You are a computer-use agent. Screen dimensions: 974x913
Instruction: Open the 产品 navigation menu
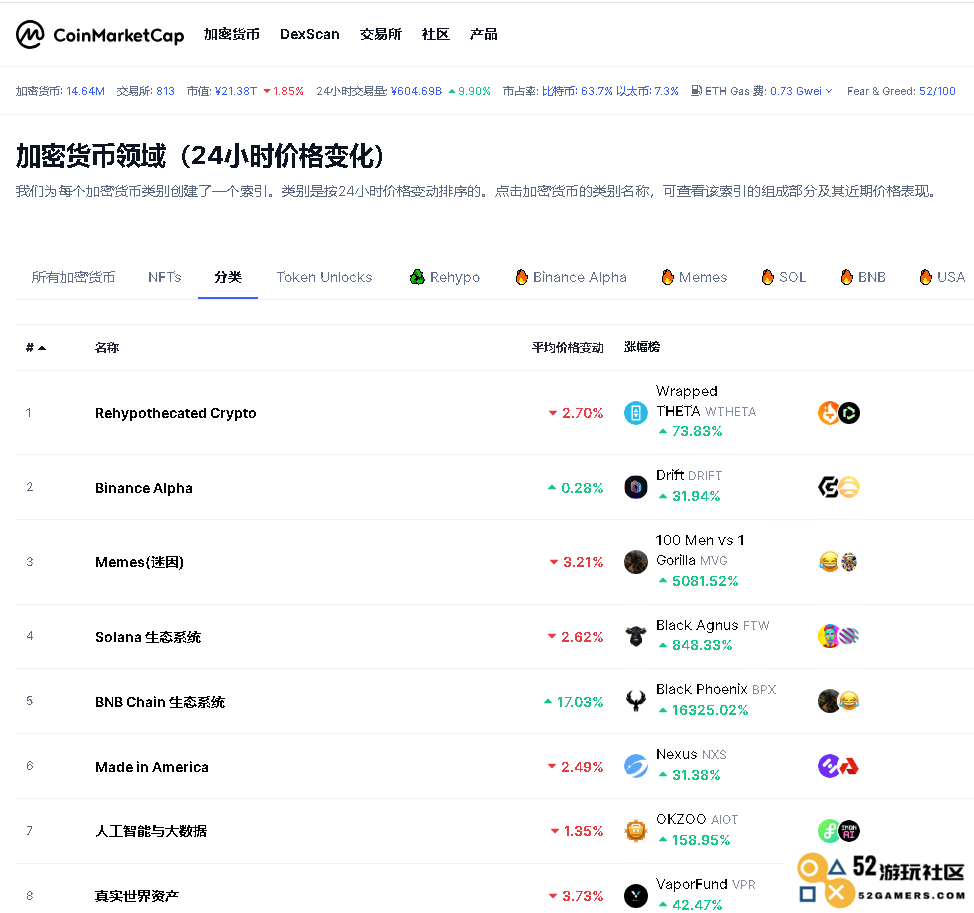tap(483, 34)
